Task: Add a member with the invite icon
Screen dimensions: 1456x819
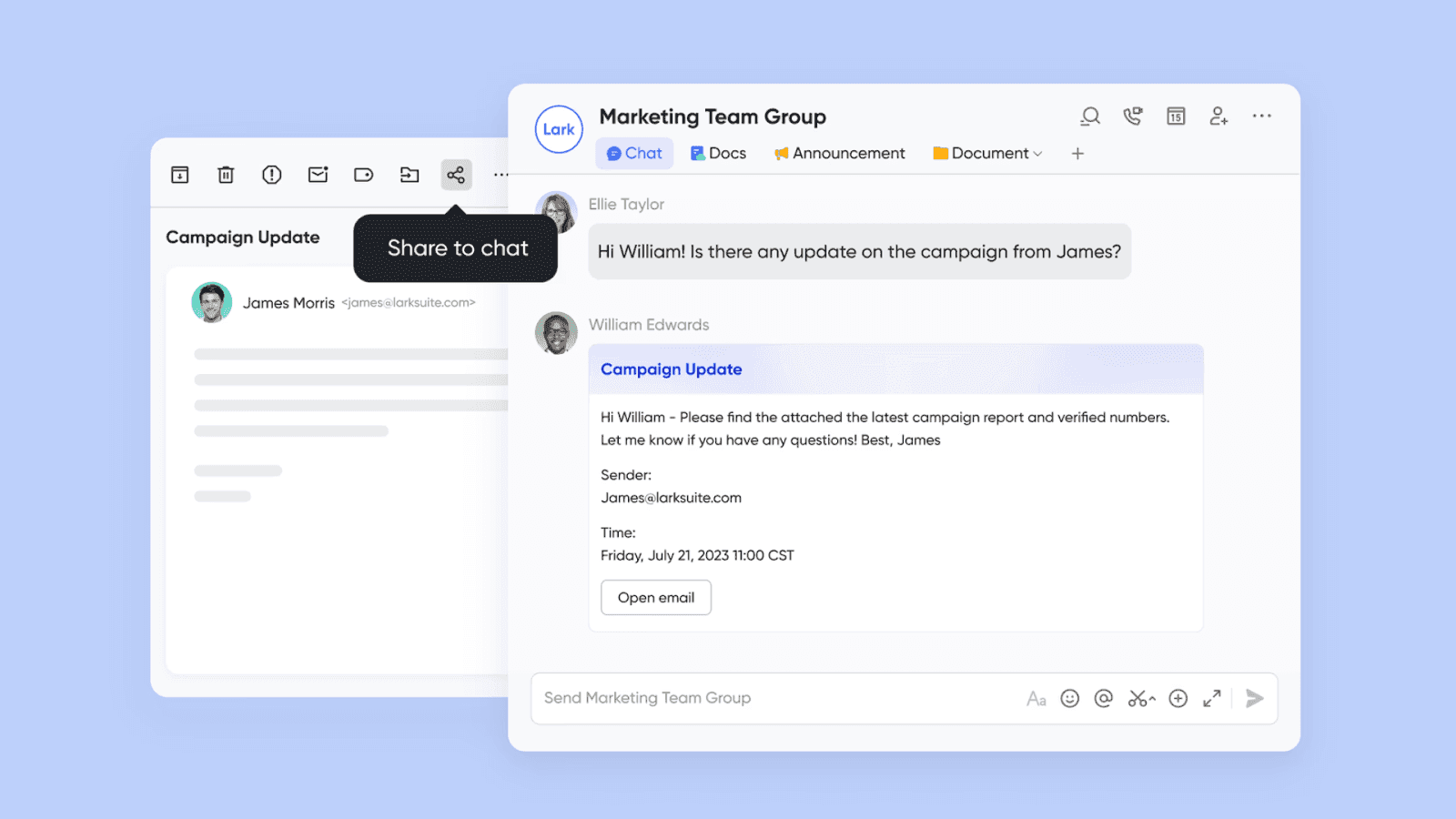Action: coord(1218,116)
